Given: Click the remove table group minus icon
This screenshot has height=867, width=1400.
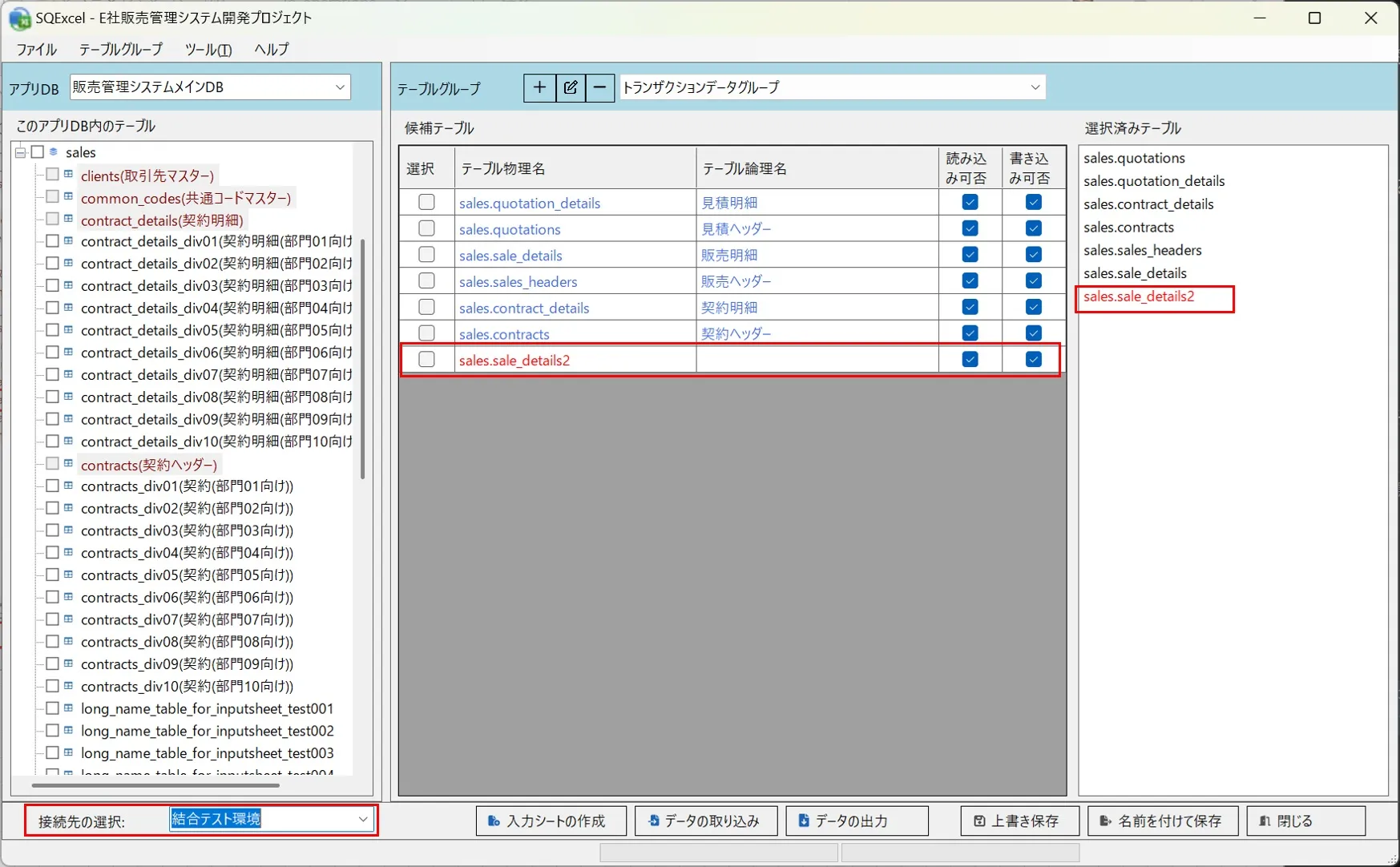Looking at the screenshot, I should click(599, 87).
